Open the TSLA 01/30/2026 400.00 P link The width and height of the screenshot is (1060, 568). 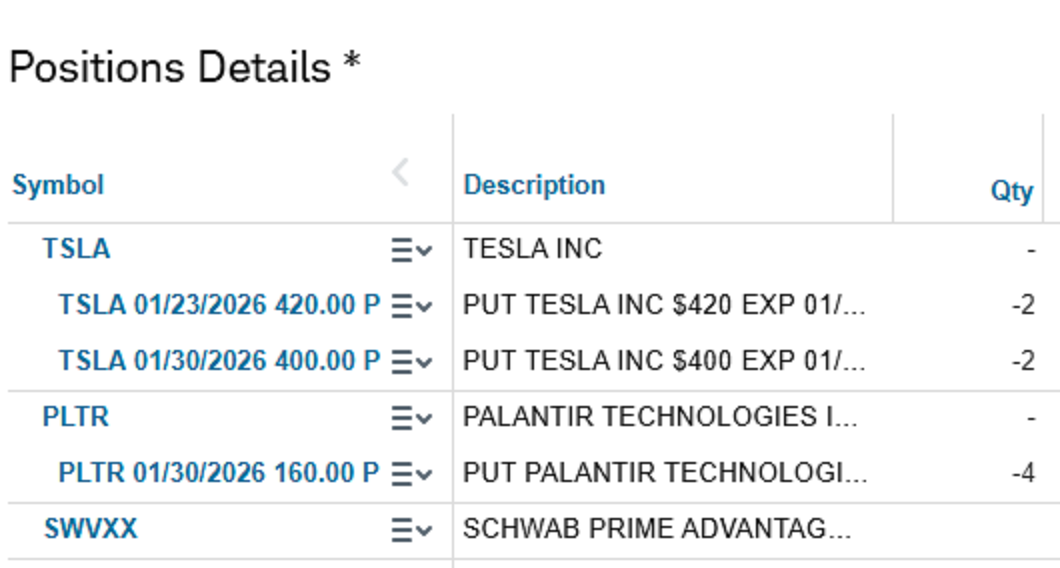point(219,361)
